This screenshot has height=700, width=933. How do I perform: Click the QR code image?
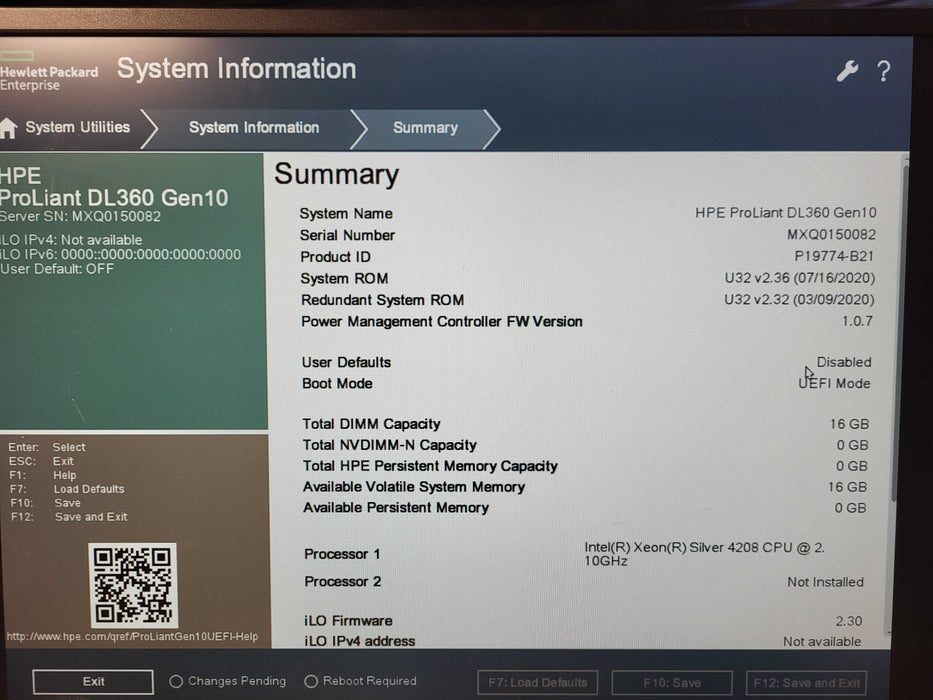coord(132,585)
